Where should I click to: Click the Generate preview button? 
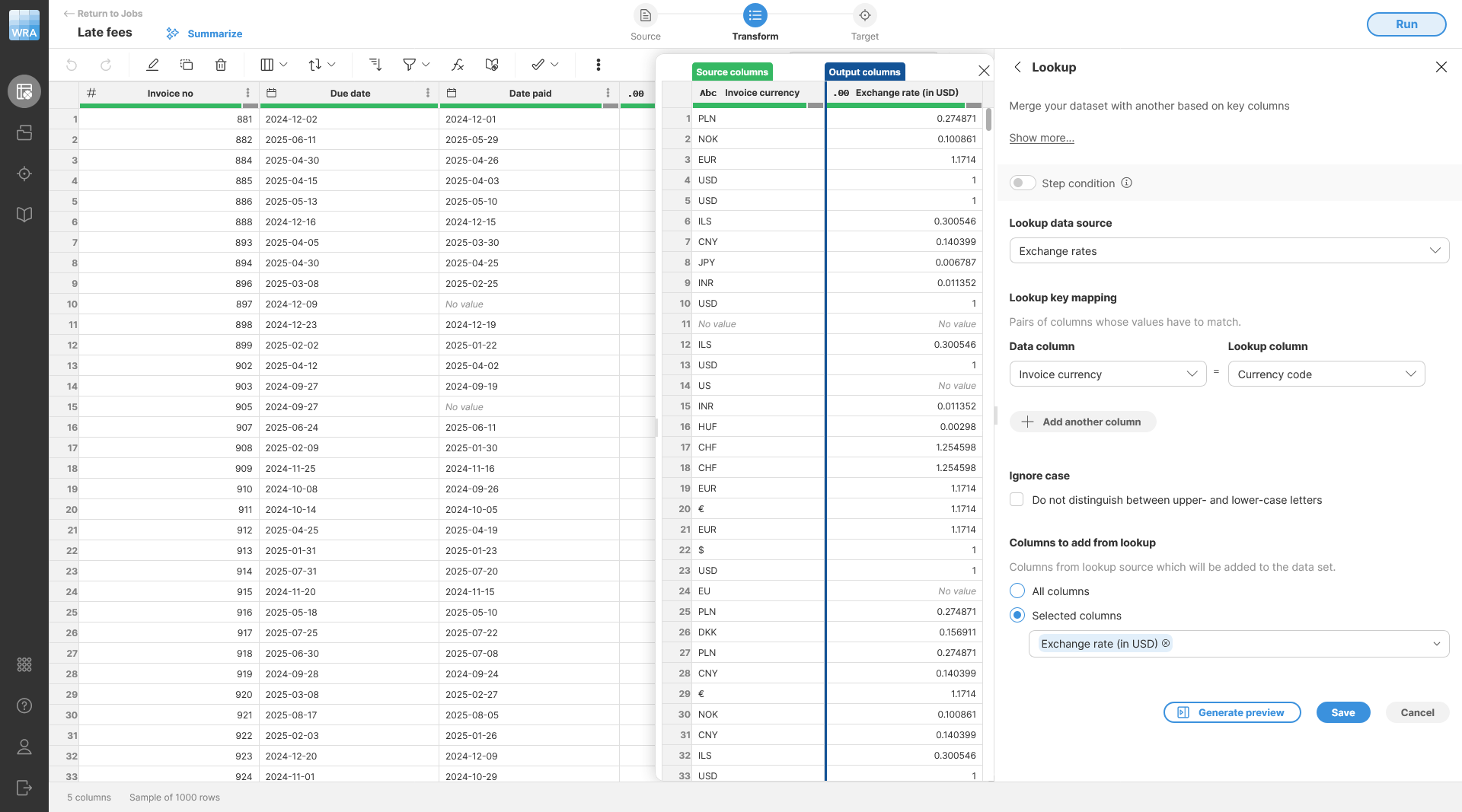1231,712
